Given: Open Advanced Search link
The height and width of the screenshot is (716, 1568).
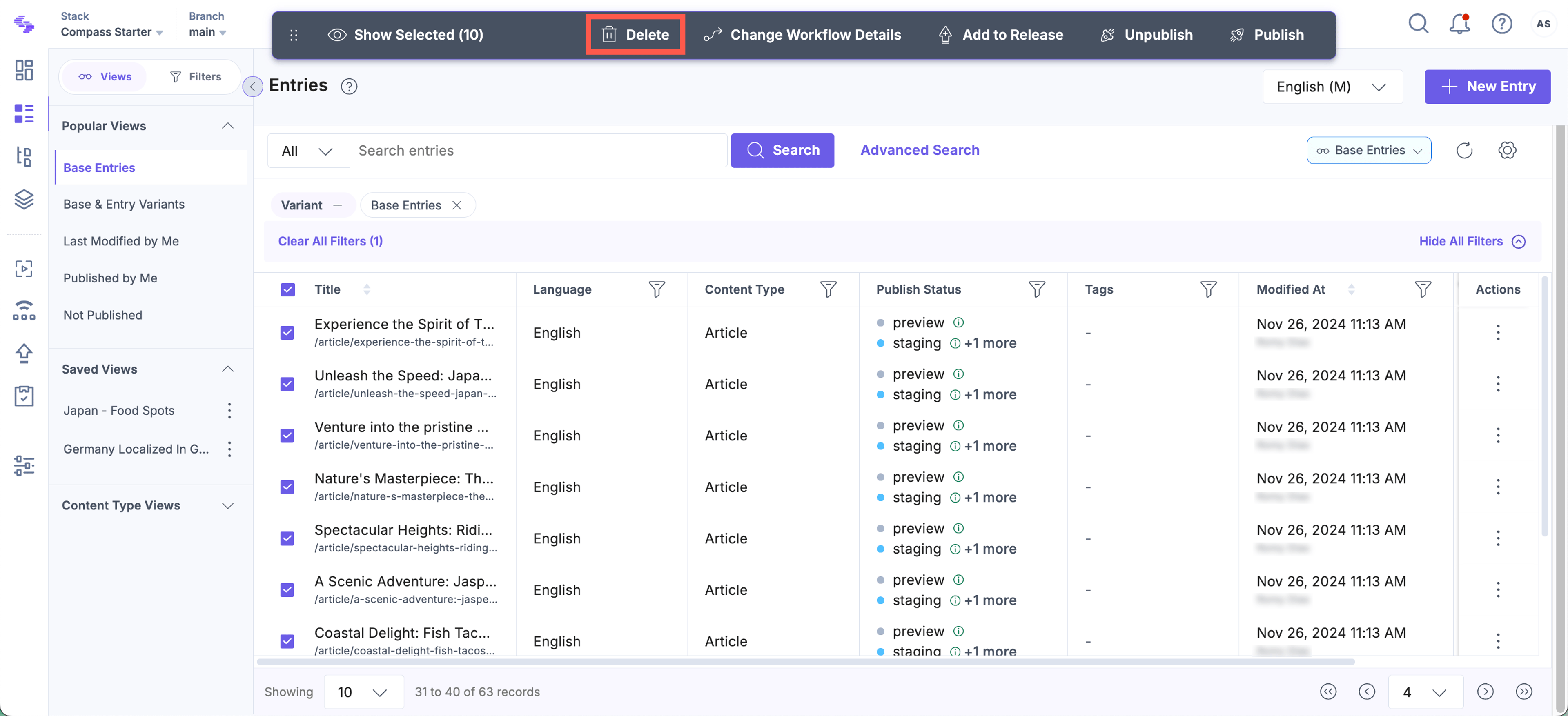Looking at the screenshot, I should [x=919, y=150].
